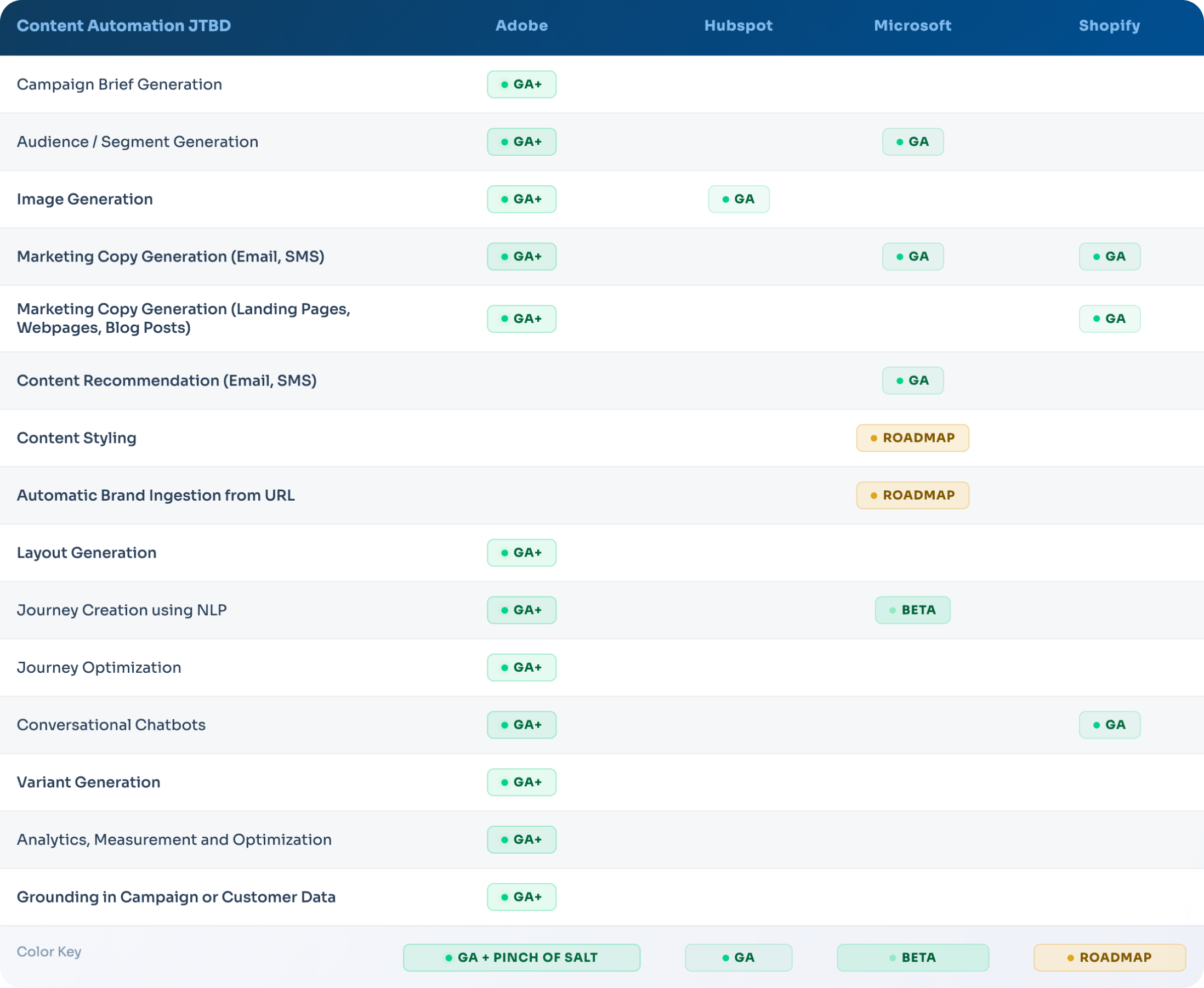Click Adobe's GA+ badge in Email, SMS copy row

coord(522,257)
